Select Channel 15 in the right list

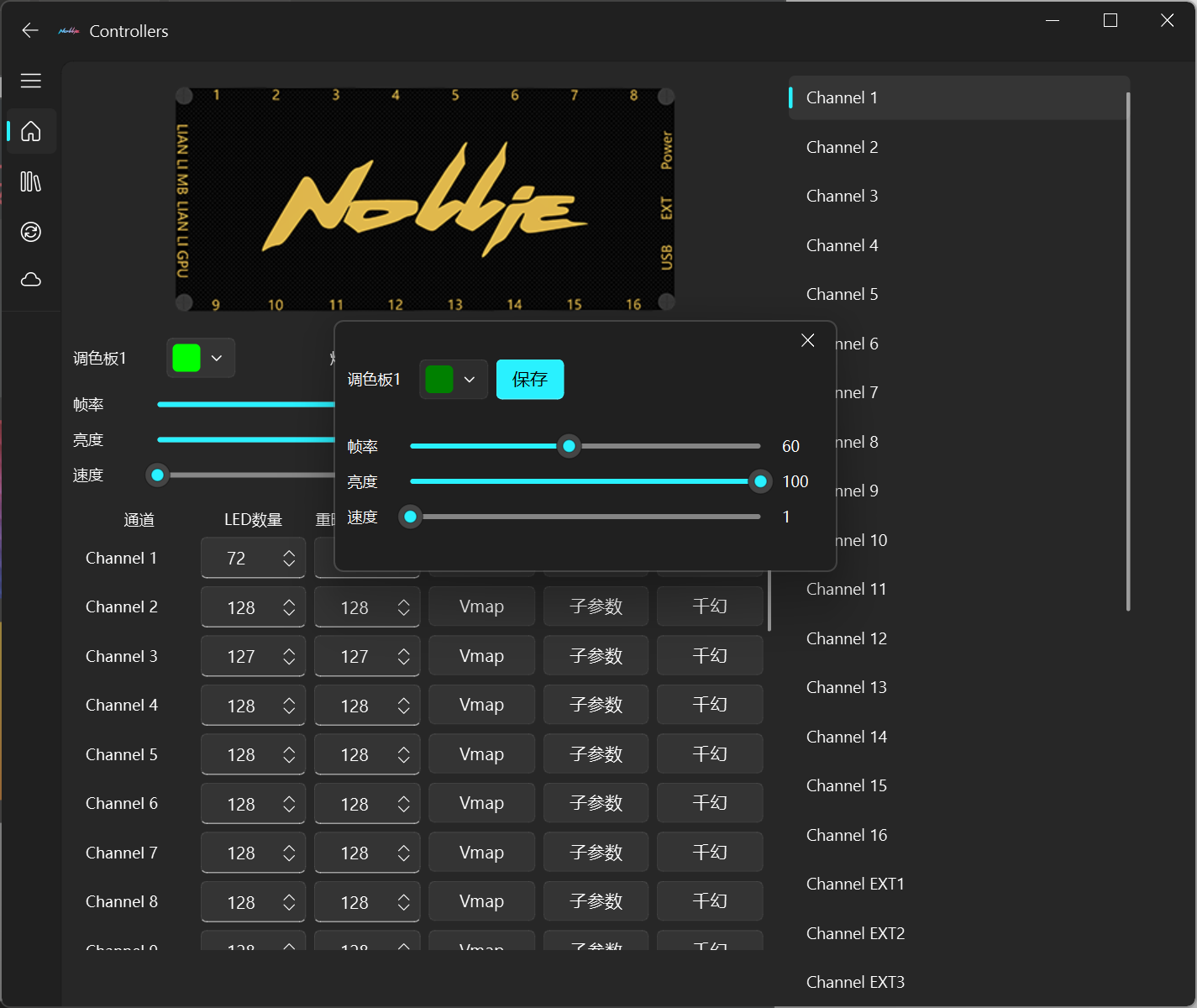pos(958,785)
